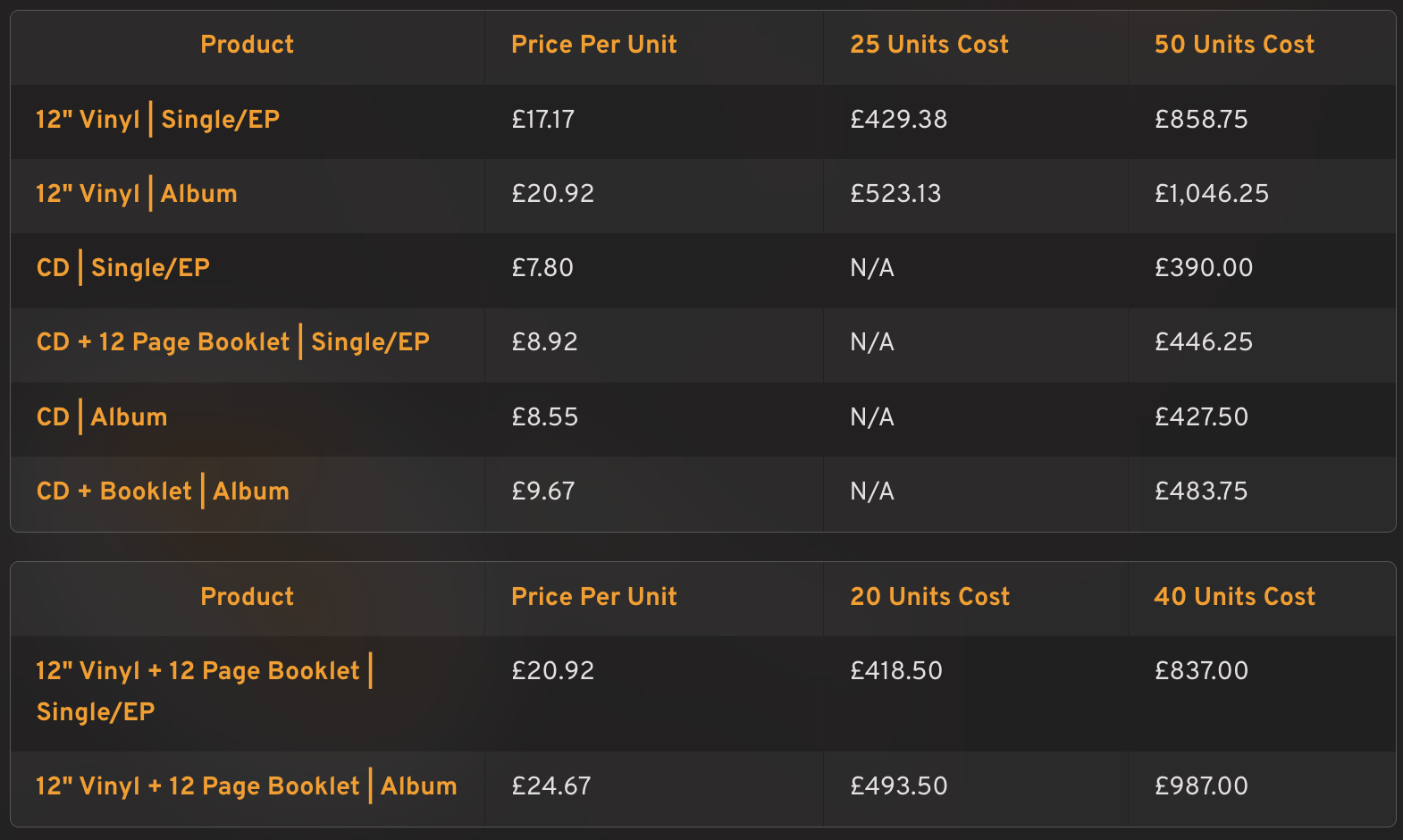Click the £17.17 unit price
Viewport: 1403px width, 840px height.
[x=543, y=120]
